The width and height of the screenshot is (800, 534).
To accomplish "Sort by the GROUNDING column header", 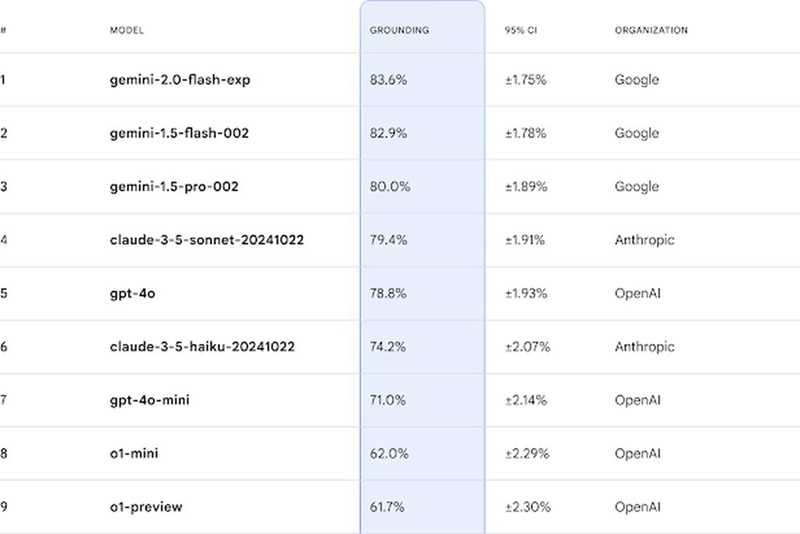I will pos(399,30).
